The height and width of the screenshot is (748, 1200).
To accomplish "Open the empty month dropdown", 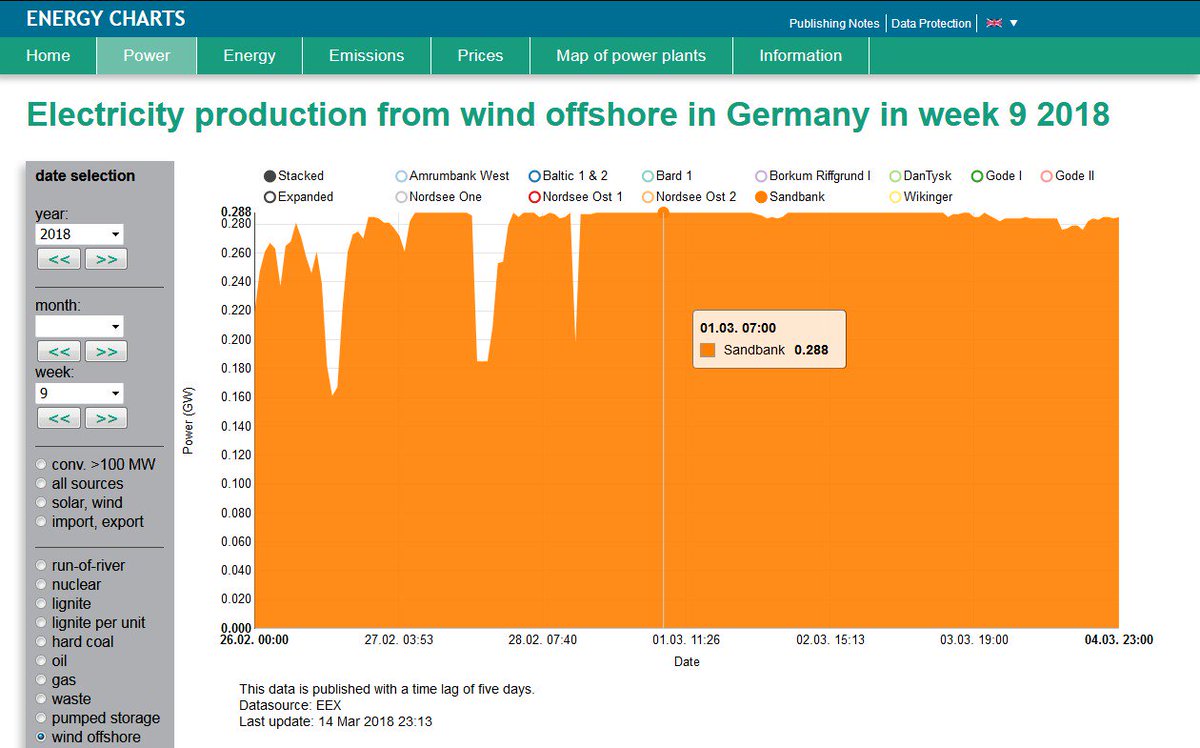I will coord(78,326).
